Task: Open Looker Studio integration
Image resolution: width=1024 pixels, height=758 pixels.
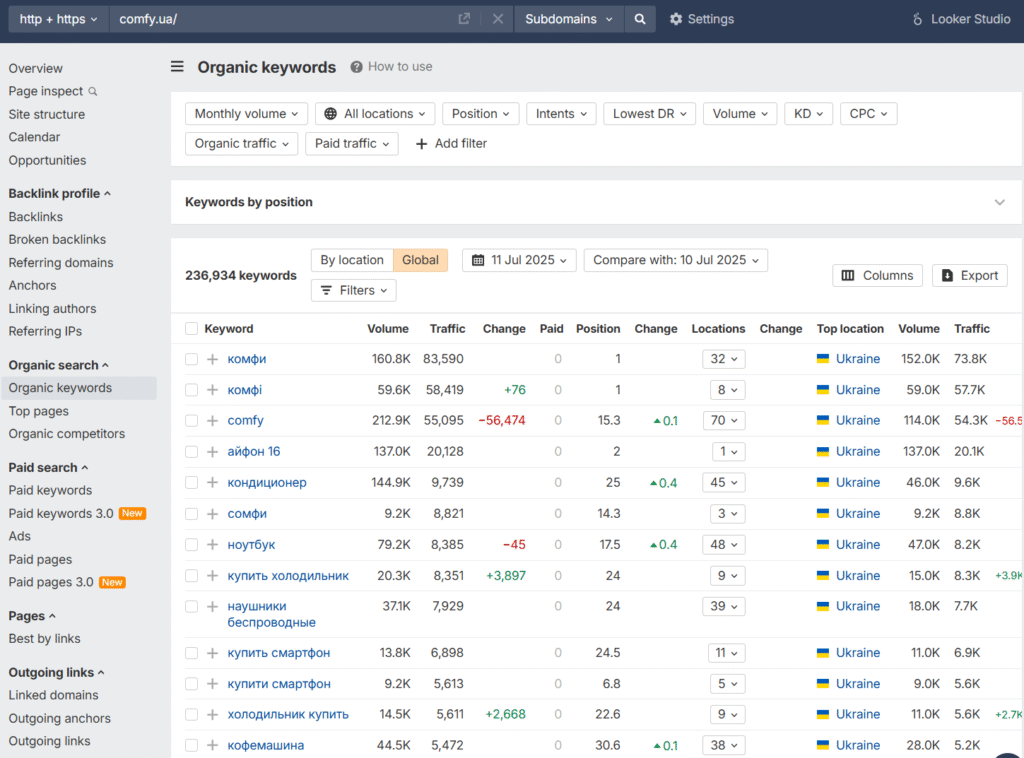Action: click(x=961, y=19)
